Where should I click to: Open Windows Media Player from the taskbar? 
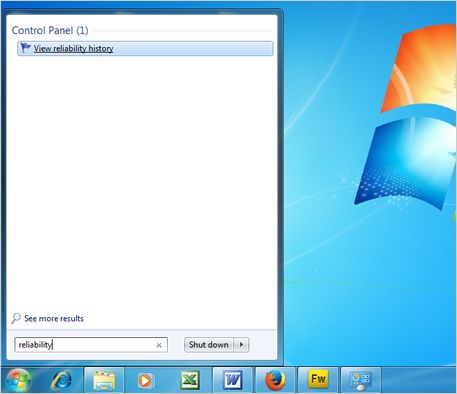click(x=145, y=380)
